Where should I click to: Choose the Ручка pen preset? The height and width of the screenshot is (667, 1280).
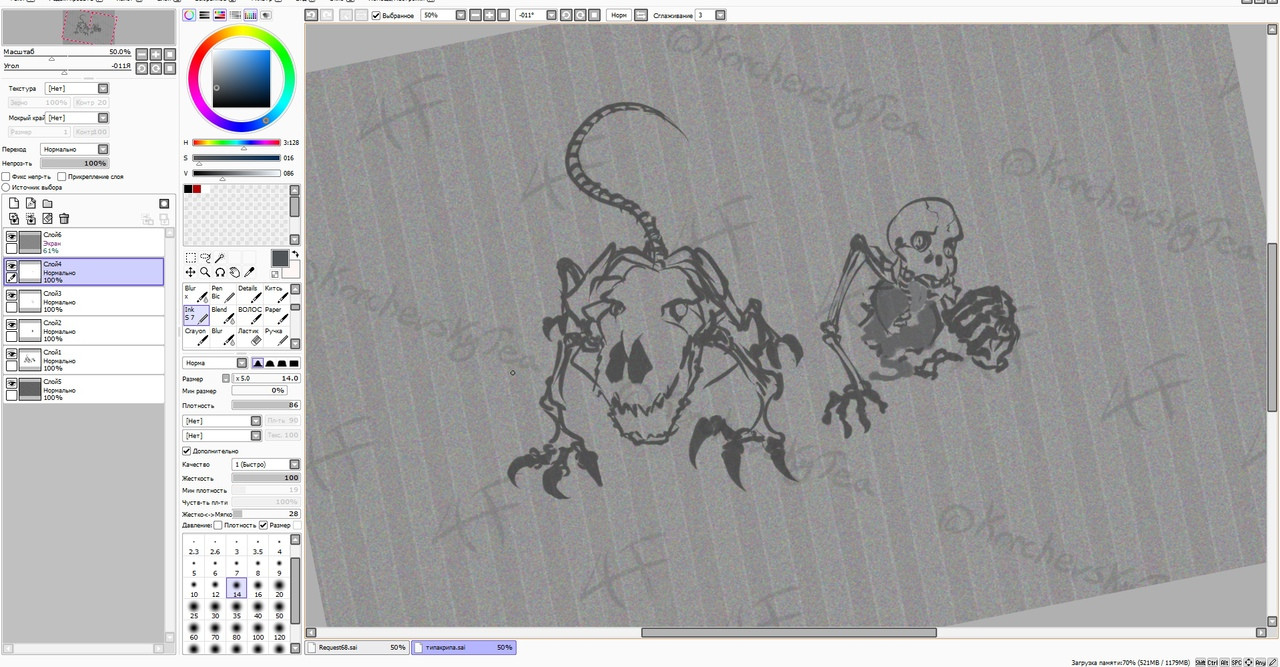click(x=275, y=337)
